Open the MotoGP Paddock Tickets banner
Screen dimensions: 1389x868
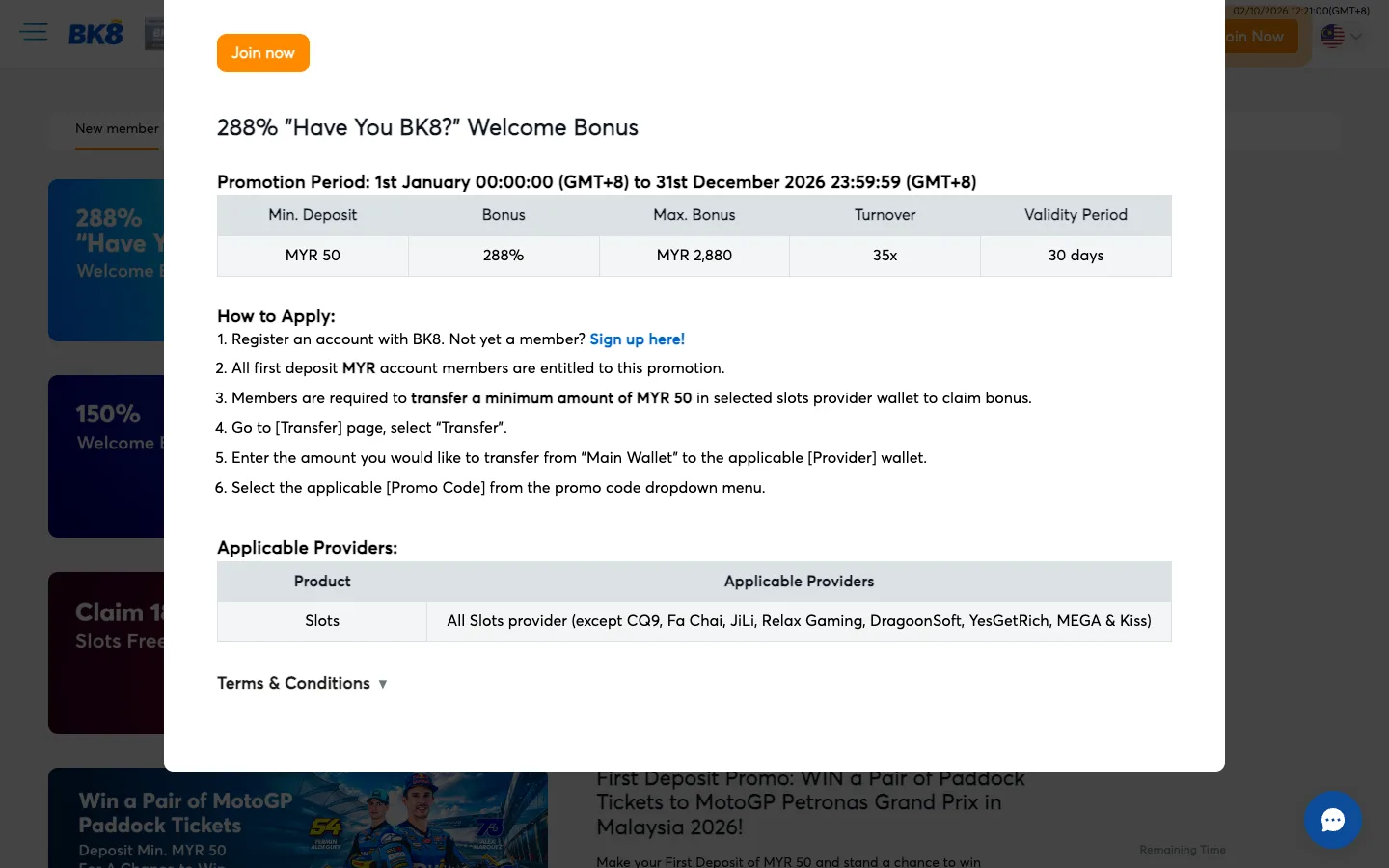click(298, 820)
